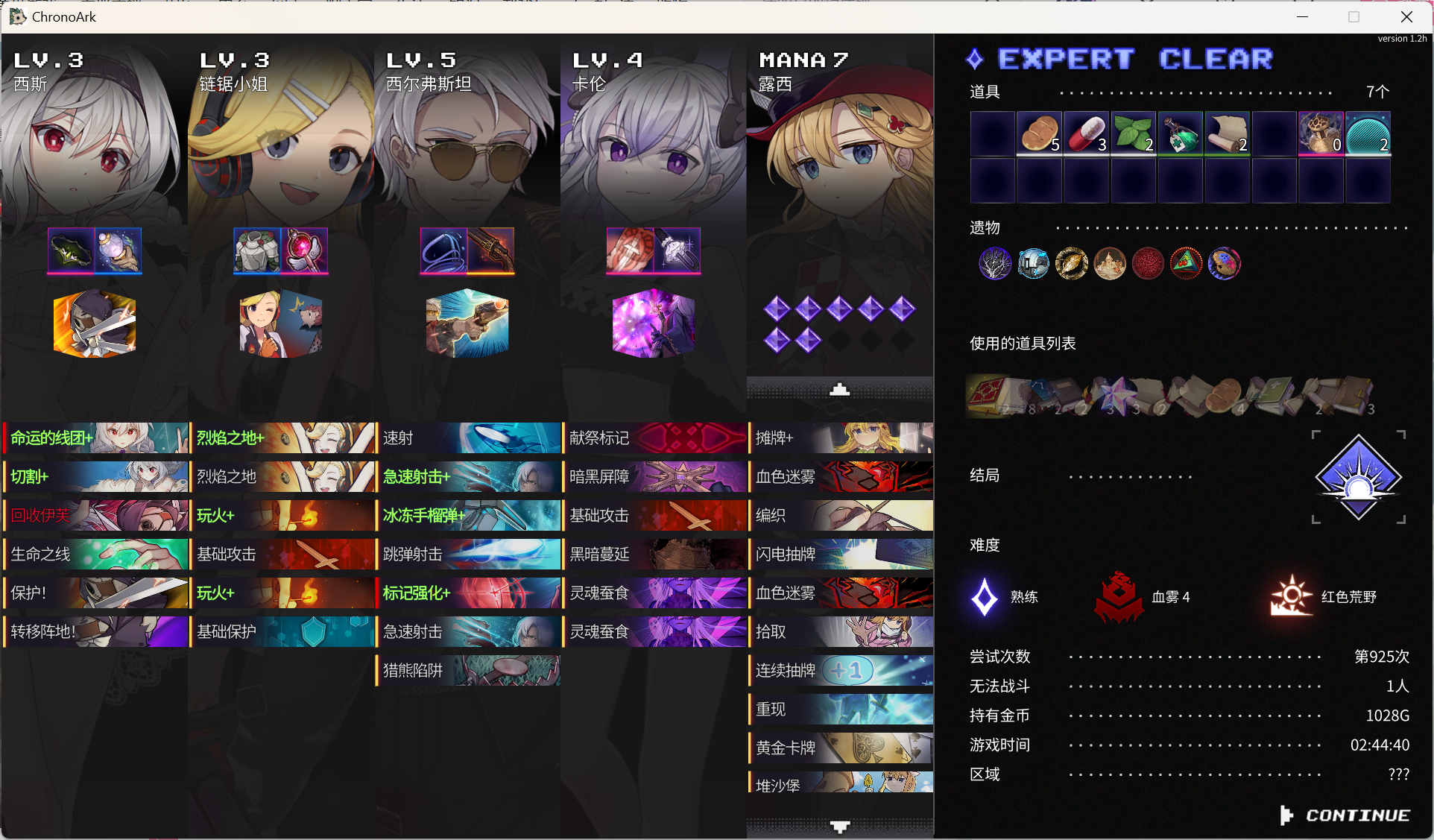Click the bread item icon in inventory

[1039, 133]
